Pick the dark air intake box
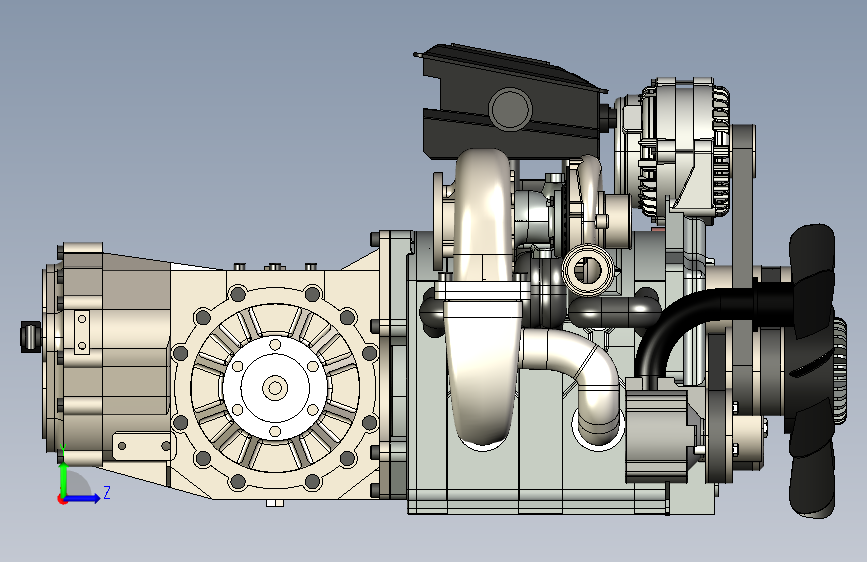This screenshot has height=562, width=867. [x=509, y=104]
